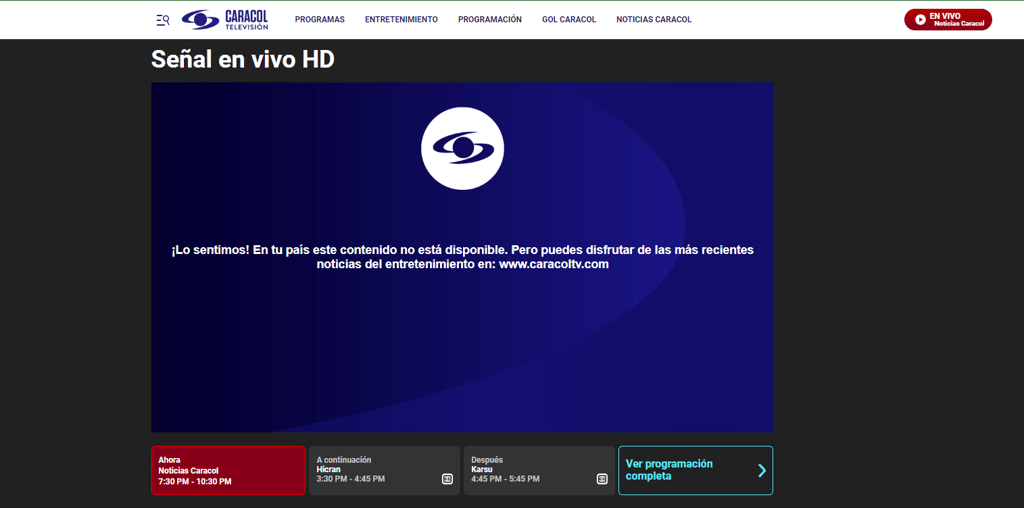Screen dimensions: 1024x508
Task: Click the 7:30 PM - 10:30 PM time text
Action: coord(195,482)
